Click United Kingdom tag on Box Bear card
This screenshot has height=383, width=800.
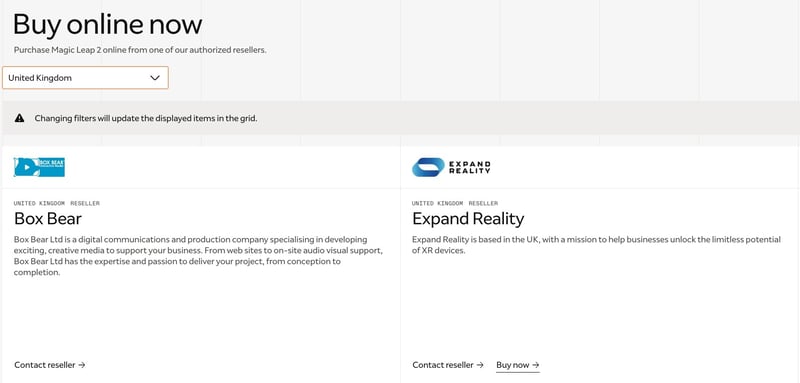point(39,203)
